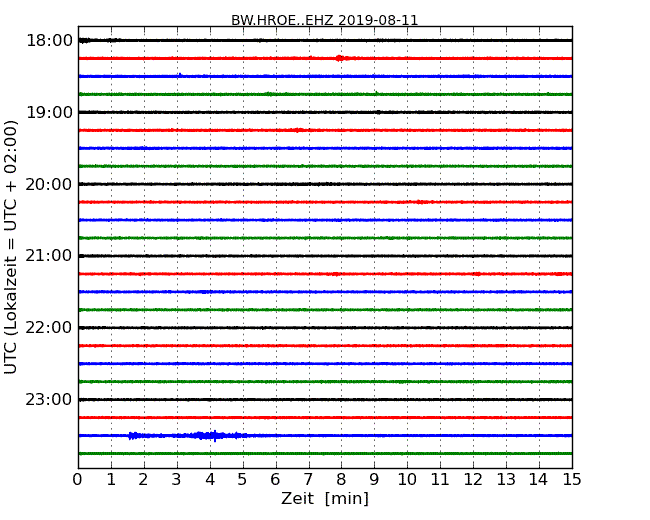Select x-axis tick label 15
Viewport: 650px width, 520px height.
click(x=572, y=480)
